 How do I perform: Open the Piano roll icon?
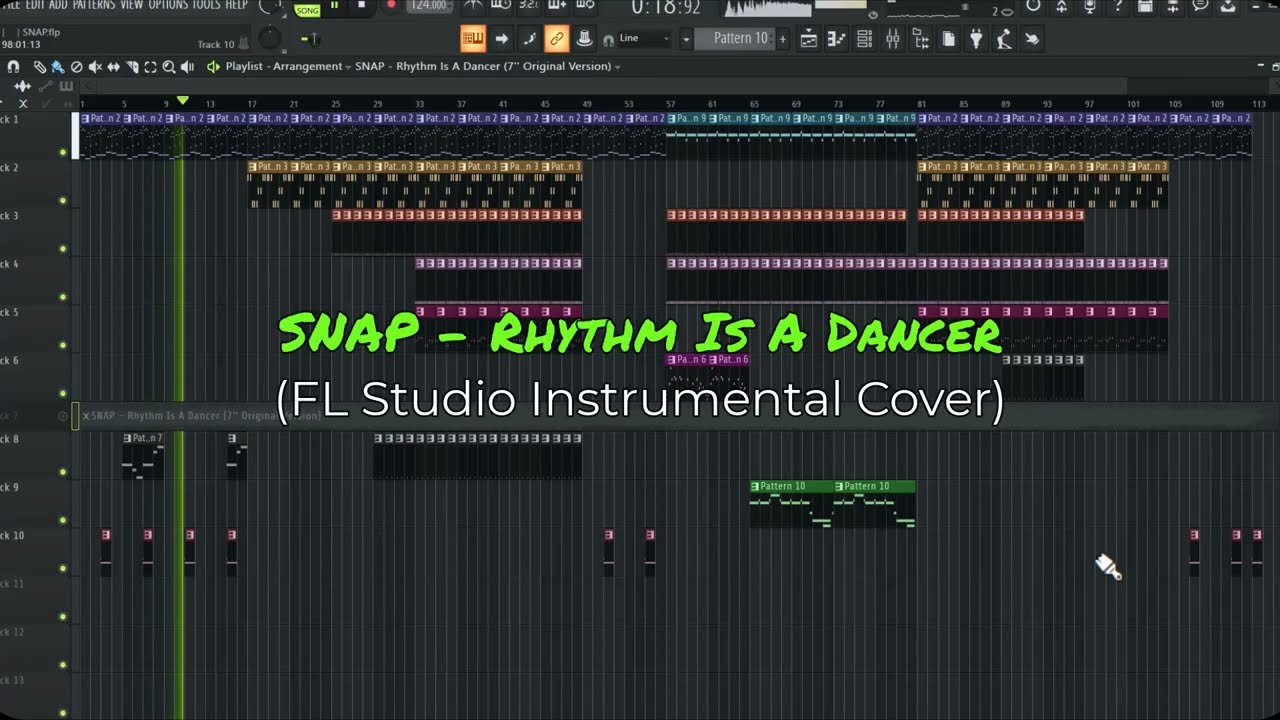[x=836, y=39]
